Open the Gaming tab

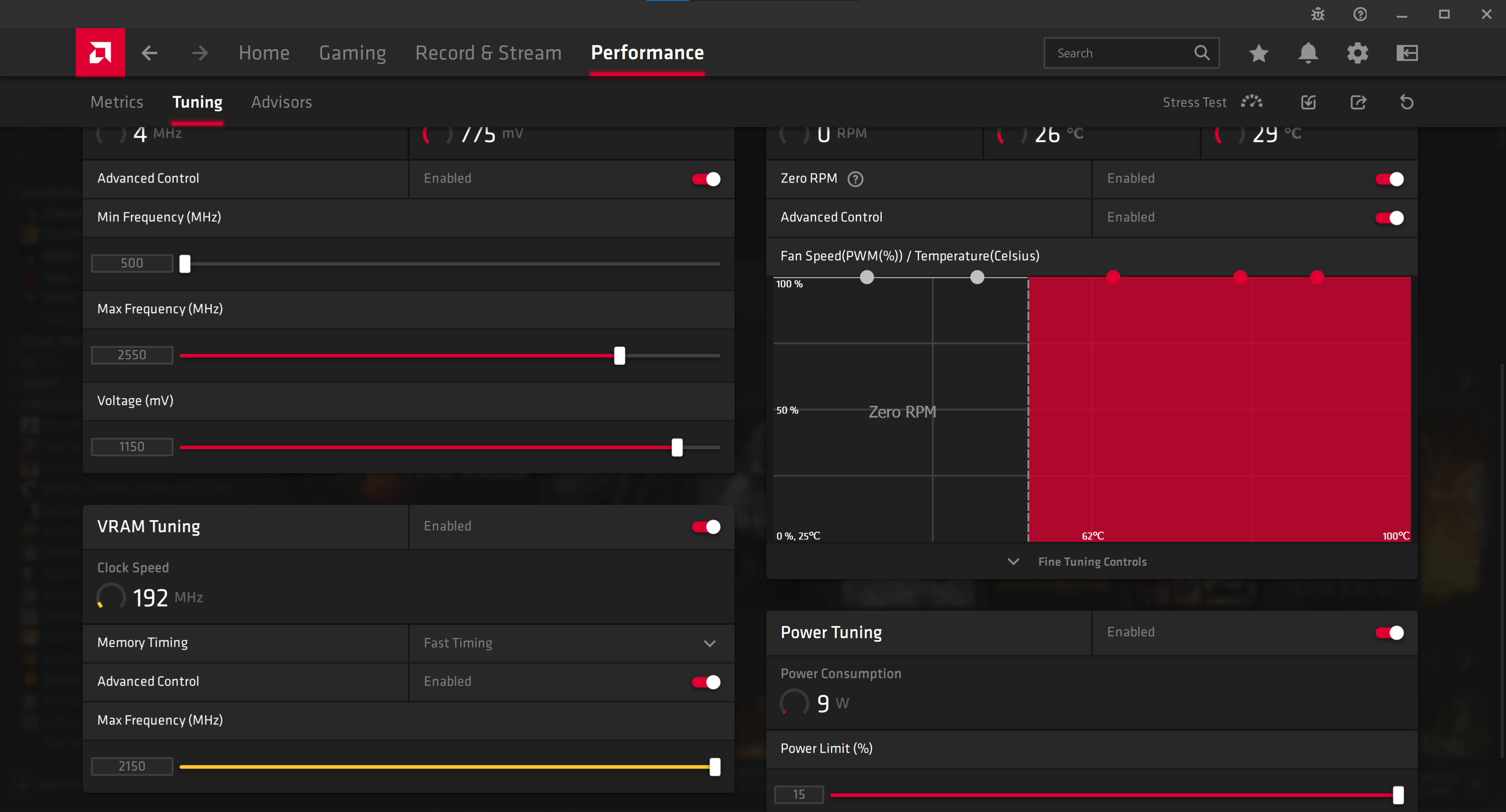click(x=352, y=53)
